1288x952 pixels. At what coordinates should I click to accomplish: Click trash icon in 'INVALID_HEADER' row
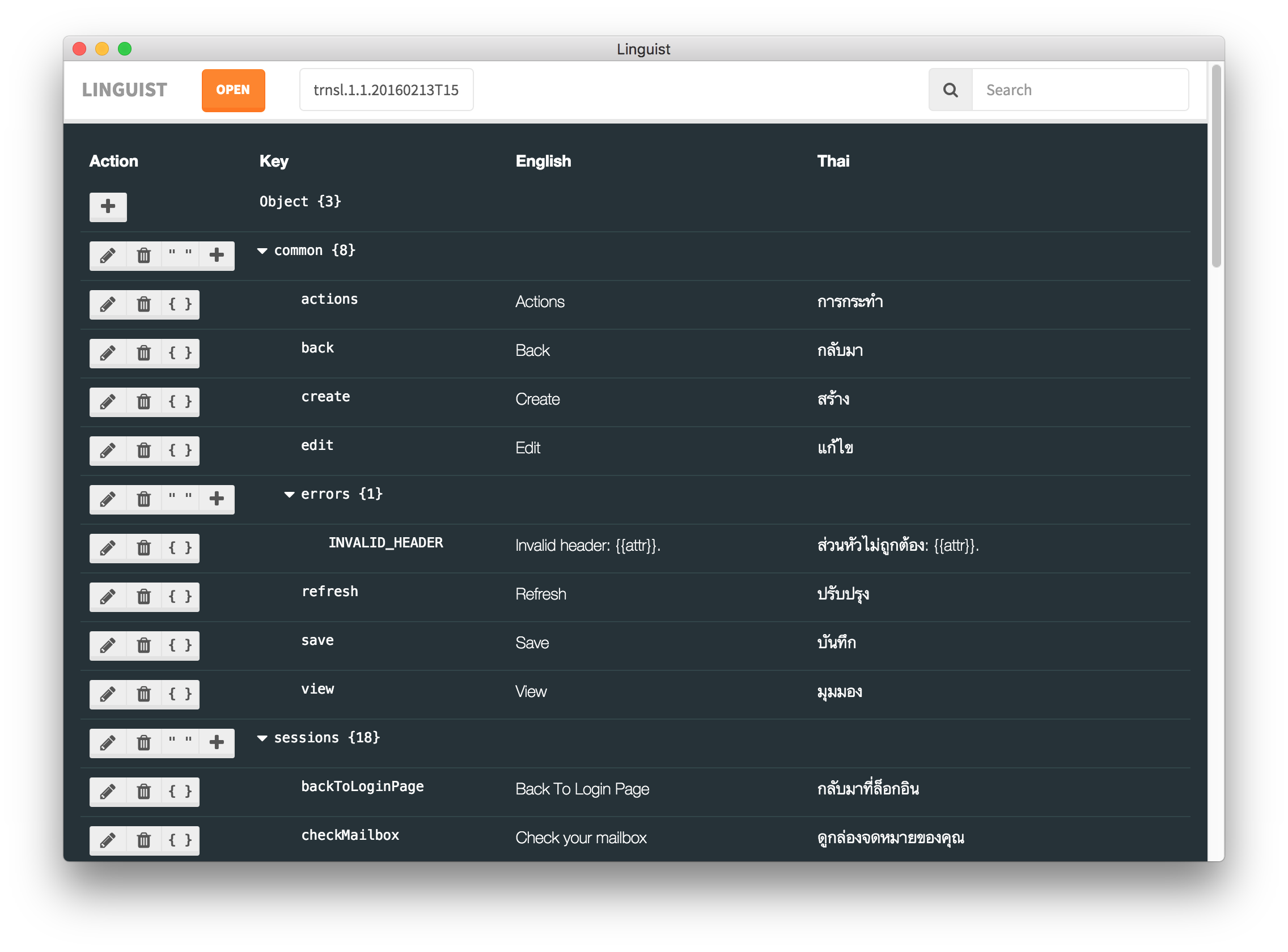pos(143,547)
